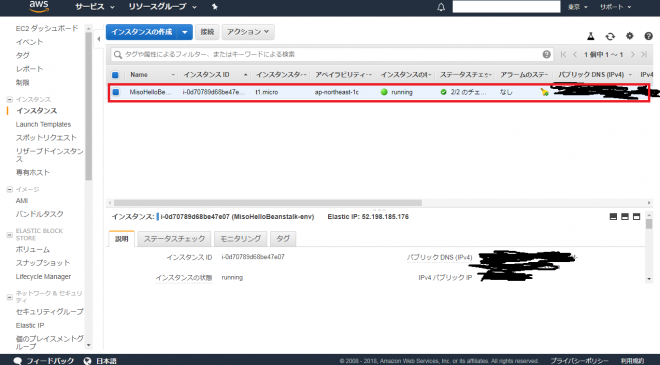Maximize the details pane layout
The width and height of the screenshot is (660, 365).
[x=636, y=216]
